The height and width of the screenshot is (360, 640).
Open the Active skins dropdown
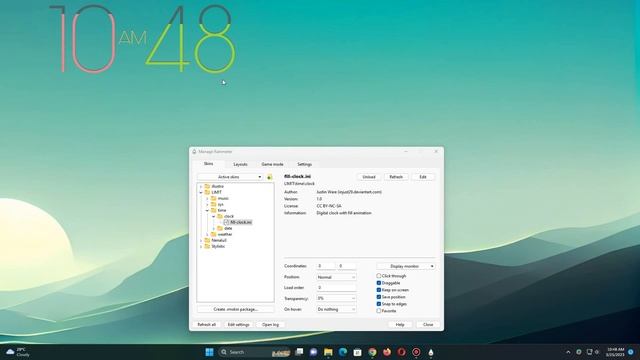pos(230,177)
